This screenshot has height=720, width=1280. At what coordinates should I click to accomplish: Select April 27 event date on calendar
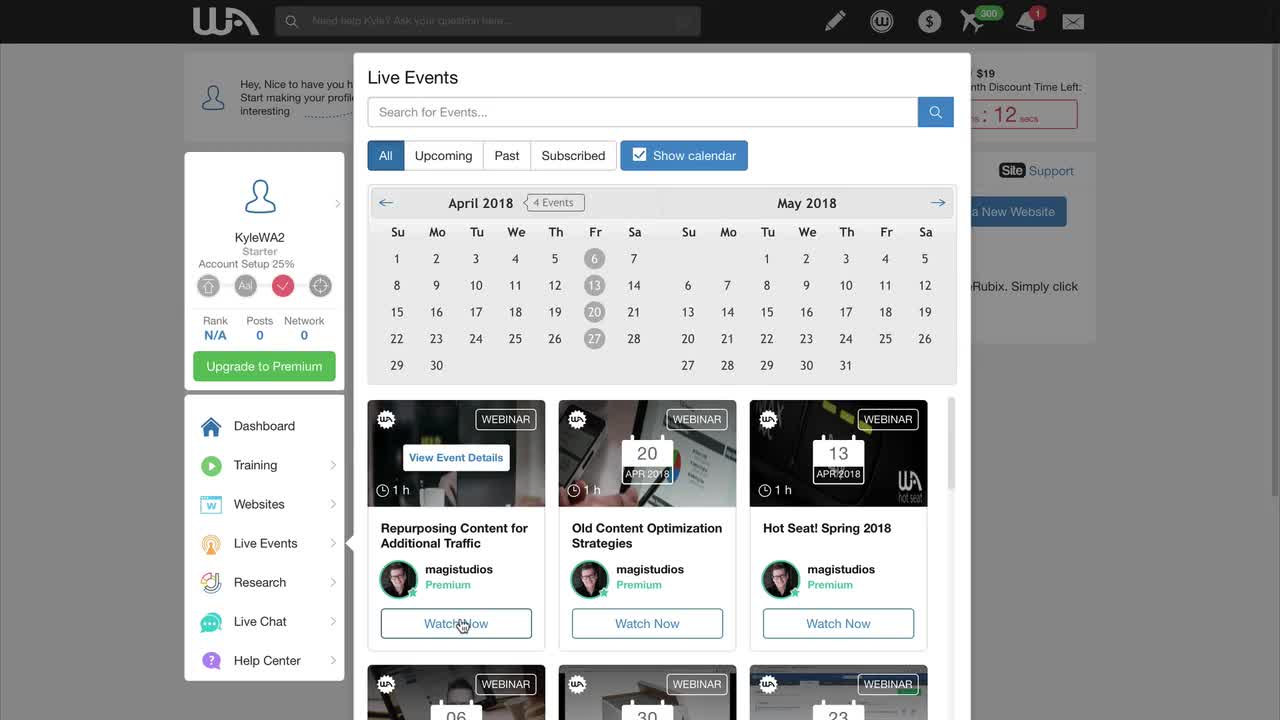[x=594, y=338]
